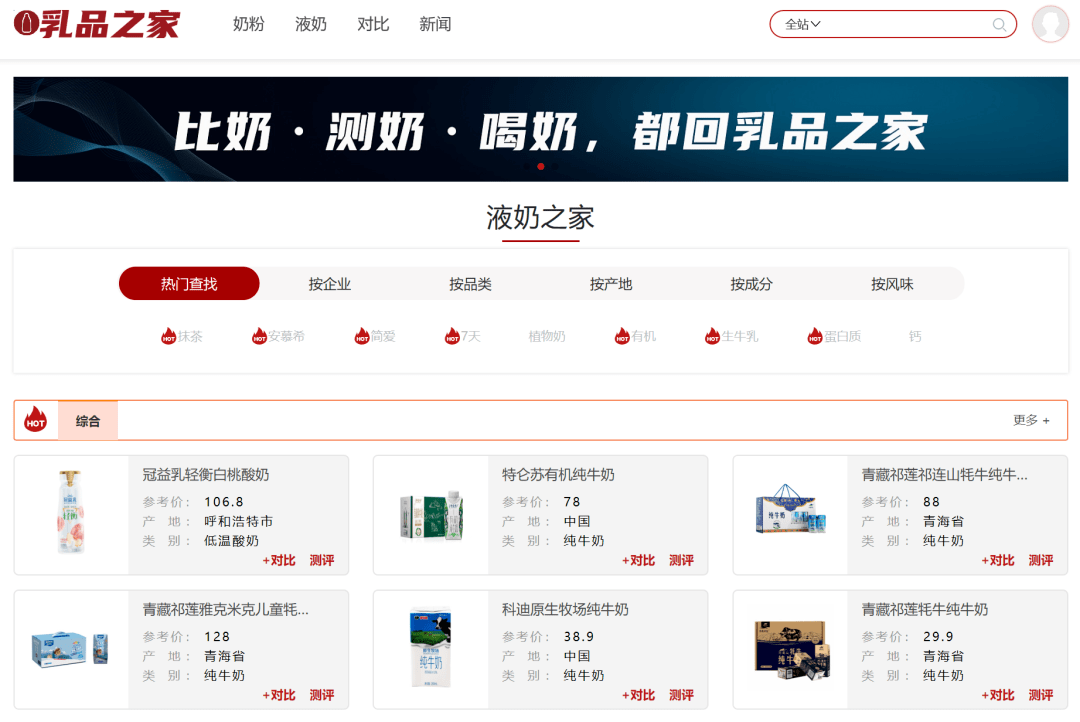Screen dimensions: 1080x722
Task: Add 科迪原生牧场纯牛奶 to 对比
Action: point(638,695)
